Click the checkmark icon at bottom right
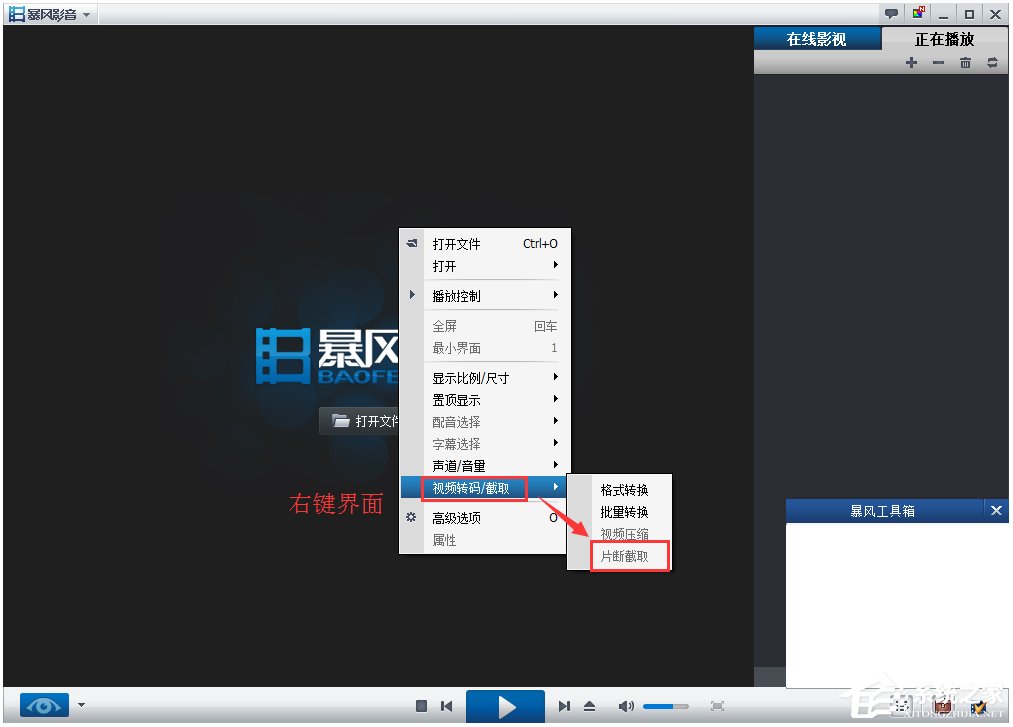The height and width of the screenshot is (727, 1013). tap(978, 707)
